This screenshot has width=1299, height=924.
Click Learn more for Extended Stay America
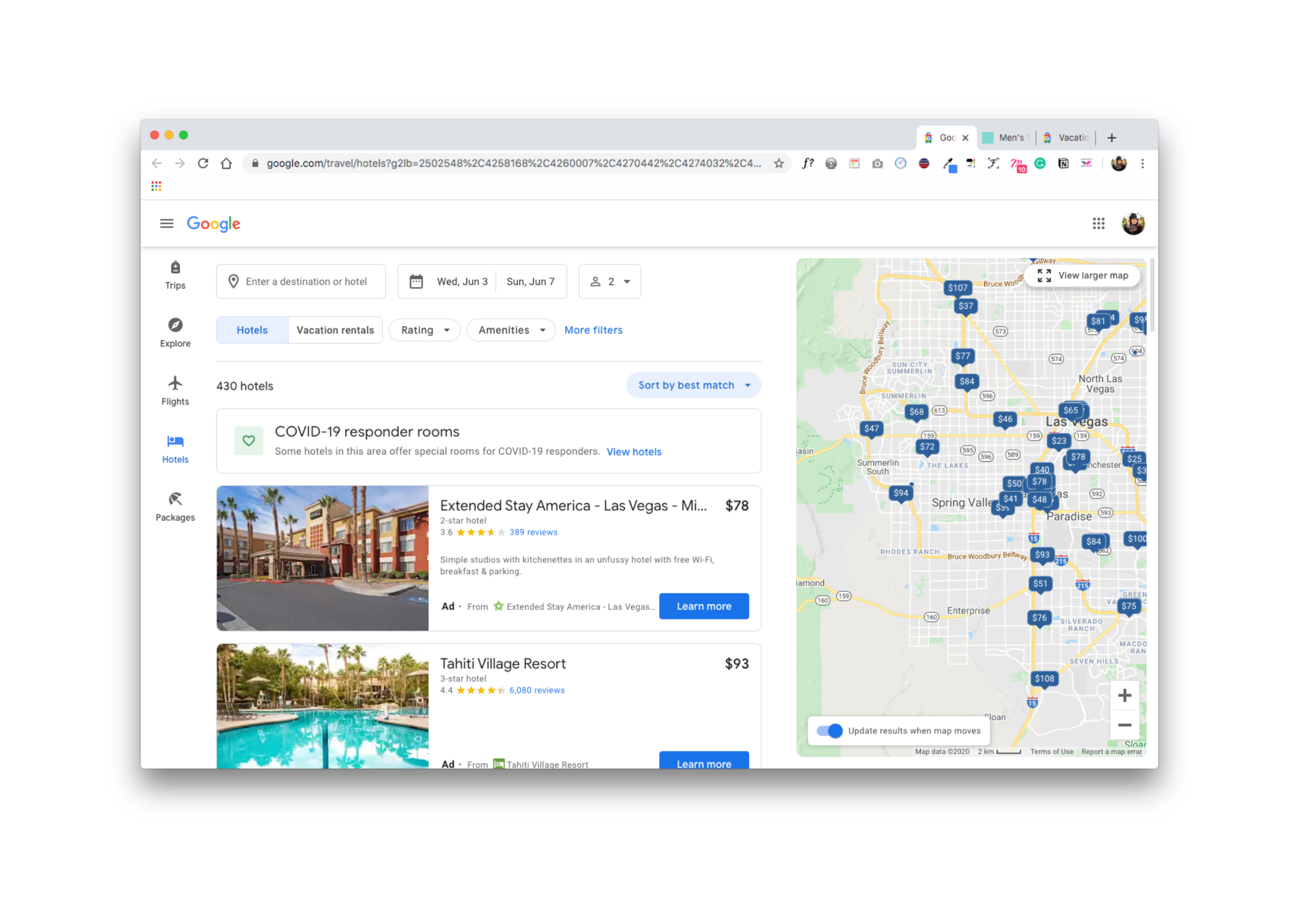(x=704, y=606)
